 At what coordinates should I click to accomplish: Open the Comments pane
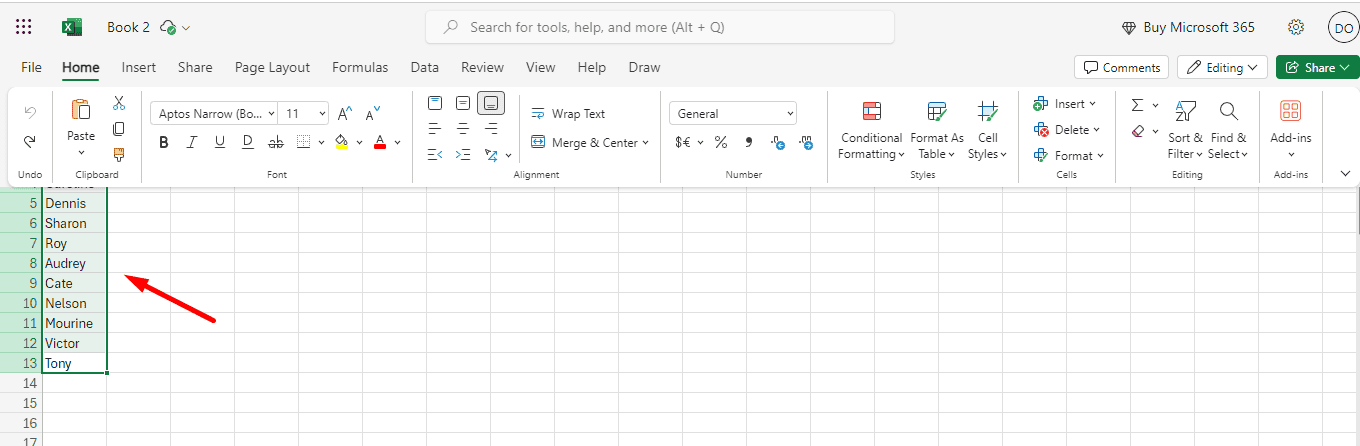(x=1121, y=68)
